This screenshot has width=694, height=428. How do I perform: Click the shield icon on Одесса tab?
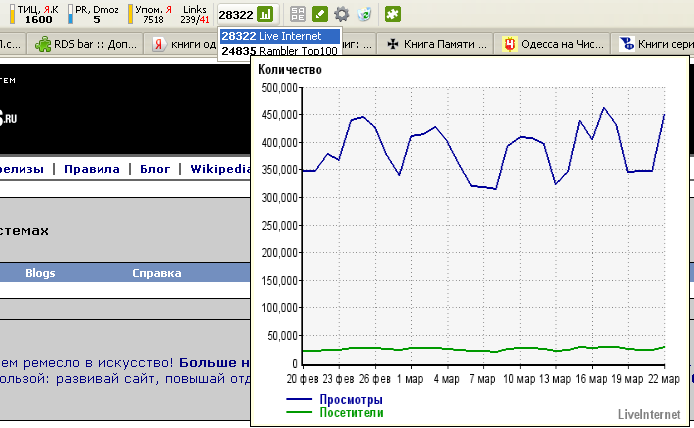pos(510,44)
